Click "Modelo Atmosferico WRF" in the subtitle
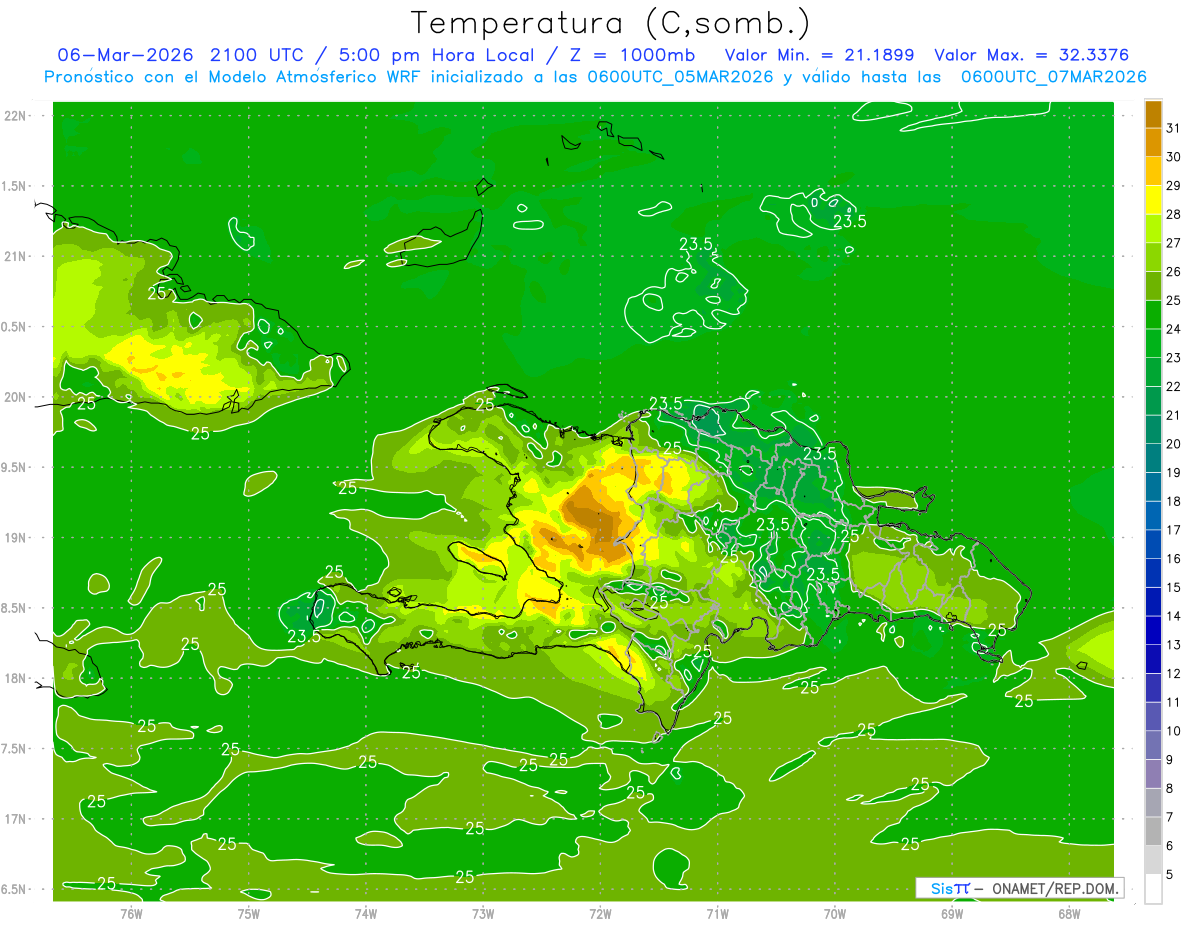This screenshot has height=927, width=1200. coord(314,76)
